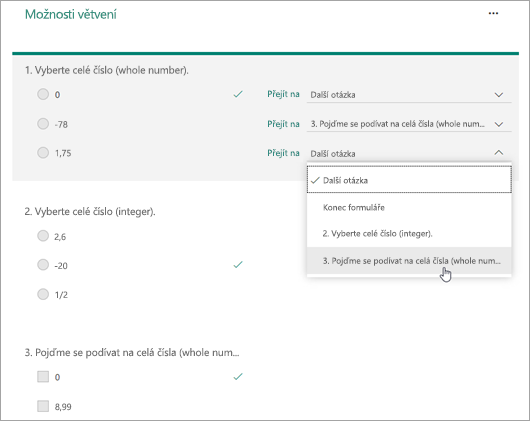Select radio option -78
The width and height of the screenshot is (530, 421).
[x=43, y=124]
